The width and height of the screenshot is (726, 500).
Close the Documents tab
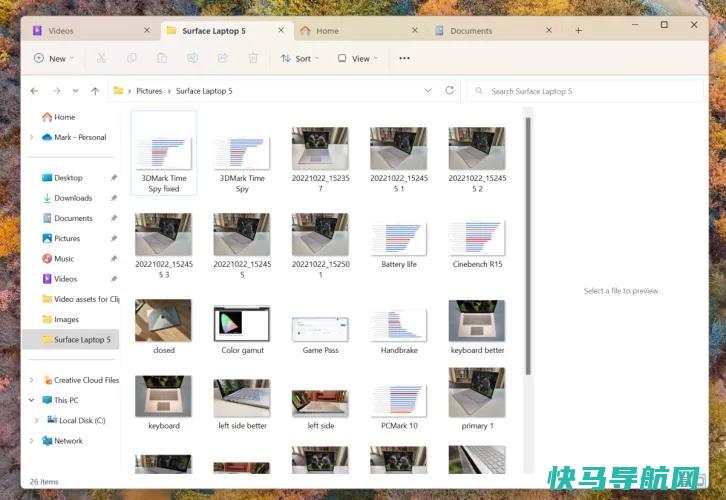(x=549, y=31)
